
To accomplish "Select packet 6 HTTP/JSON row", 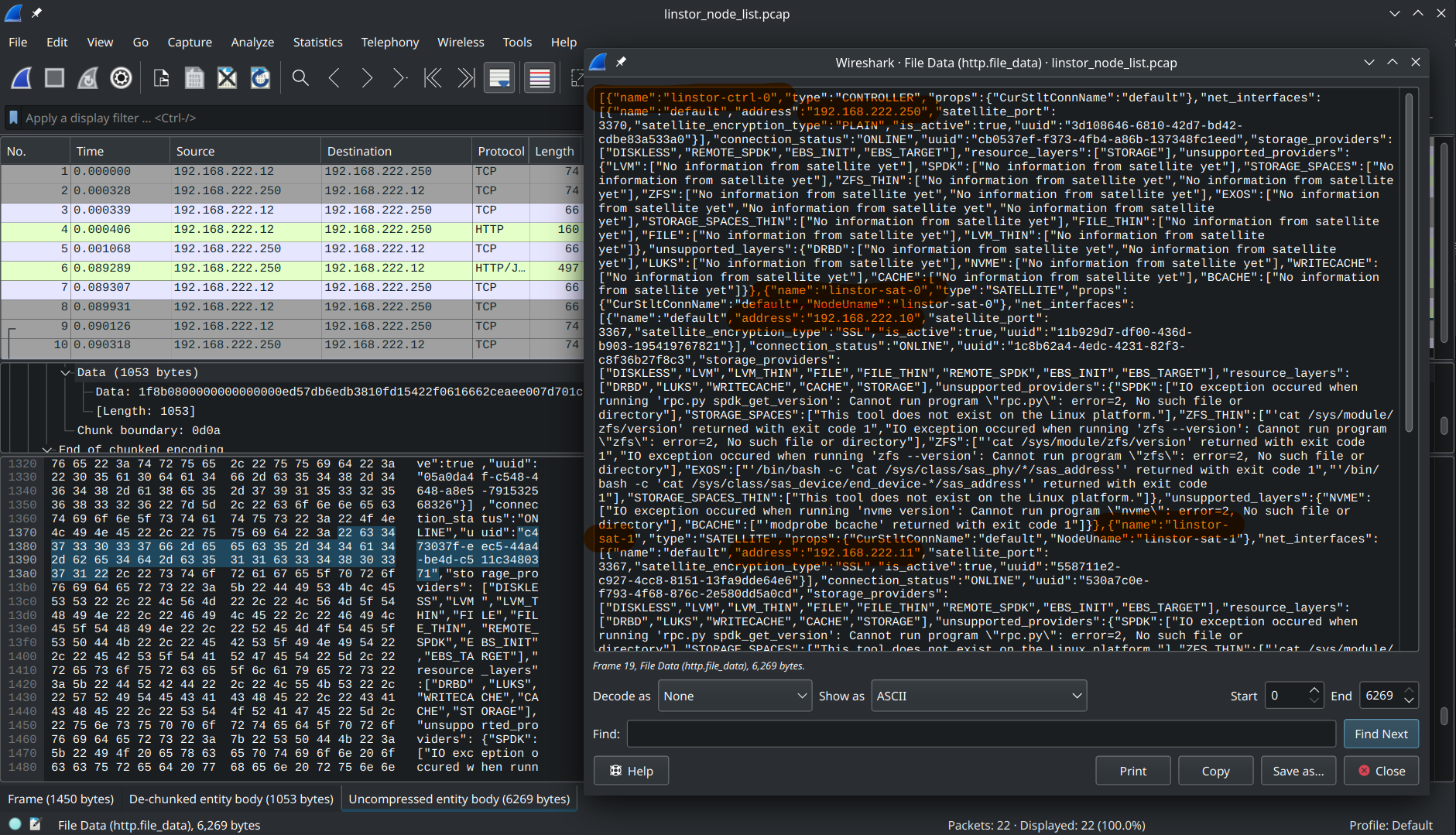I will click(x=291, y=269).
